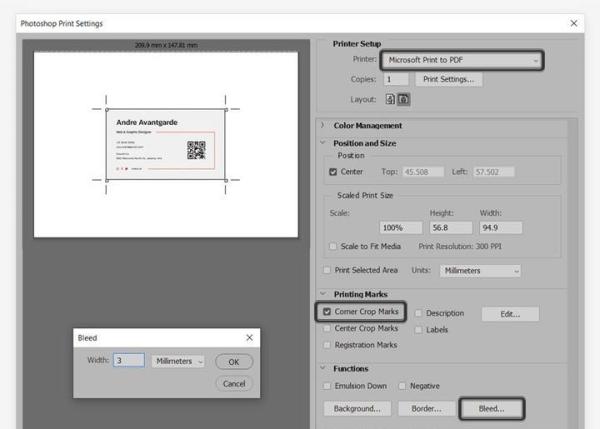This screenshot has width=600, height=429.
Task: Open the Background function dialog
Action: pyautogui.click(x=357, y=409)
